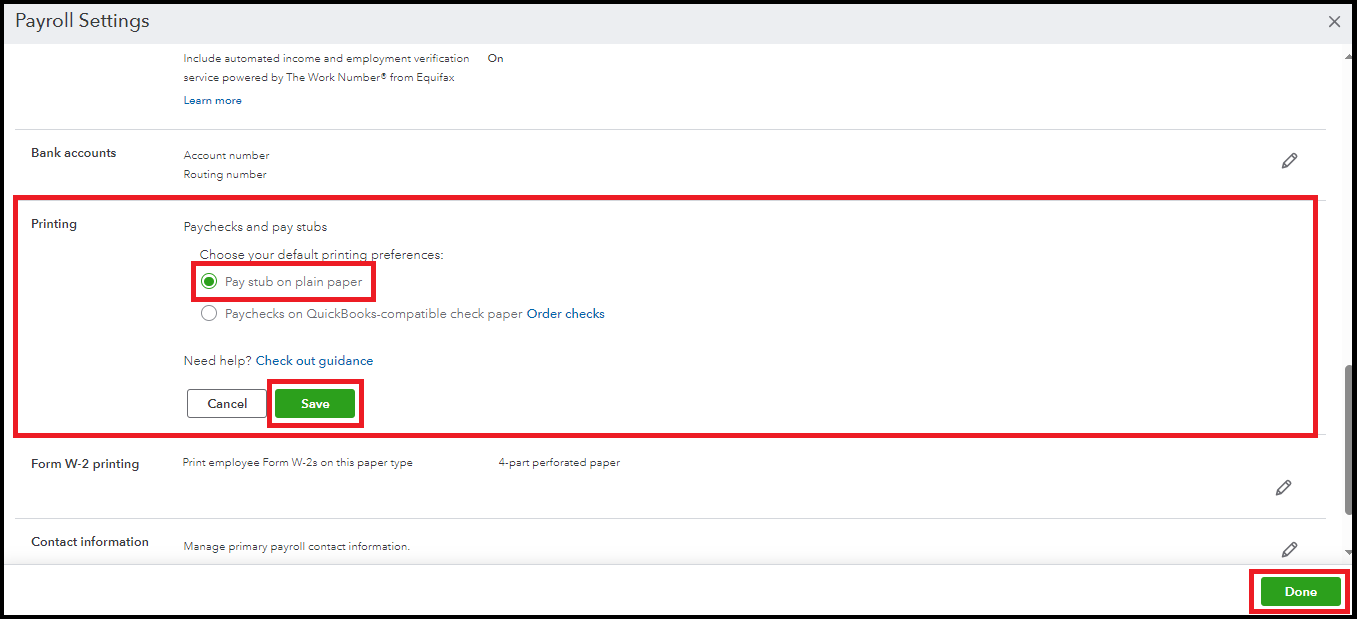Click the Form W-2 printing heading
The height and width of the screenshot is (619, 1357).
pos(85,464)
